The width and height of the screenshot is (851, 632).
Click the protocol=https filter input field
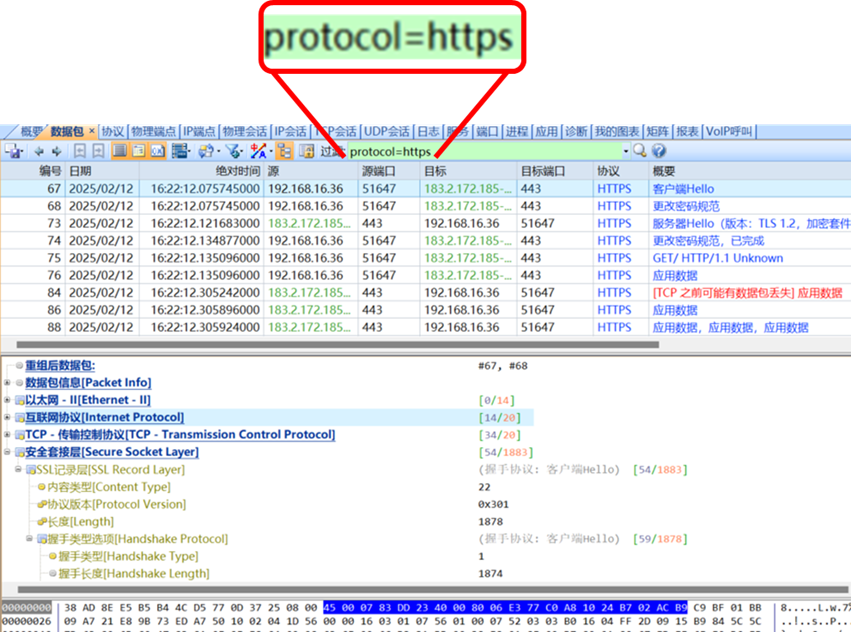point(485,151)
